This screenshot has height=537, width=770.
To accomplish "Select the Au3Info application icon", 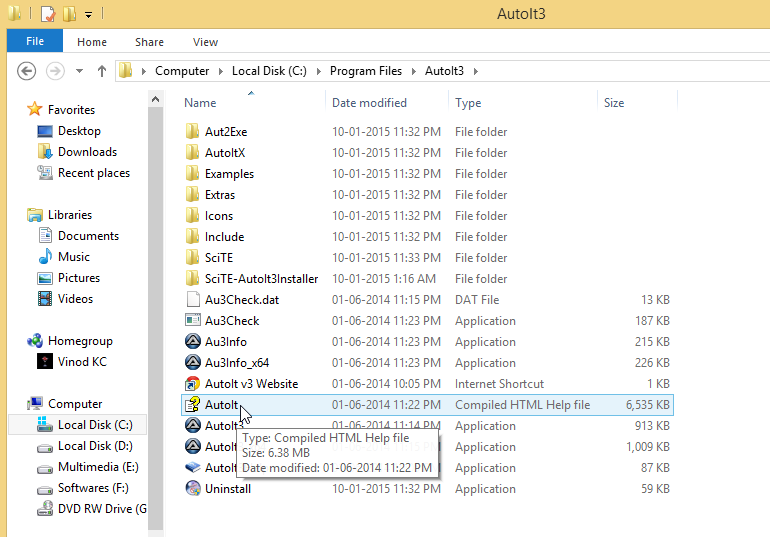I will coord(192,342).
